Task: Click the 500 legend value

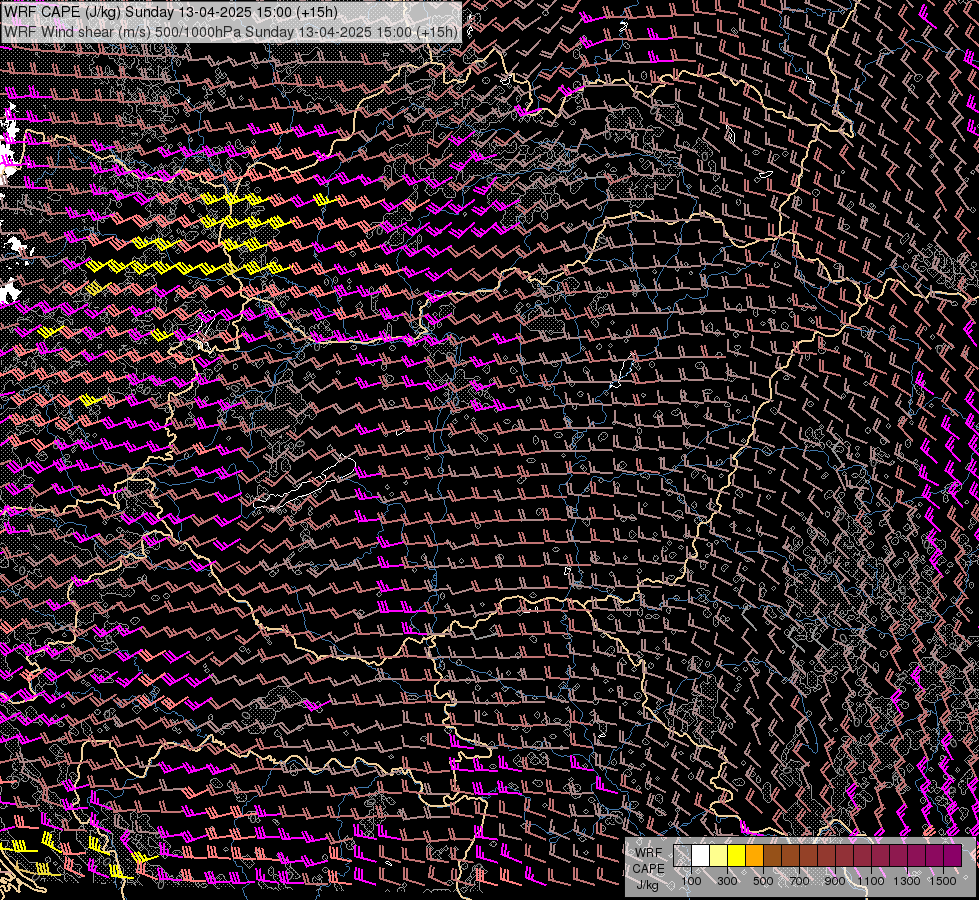Action: [763, 881]
